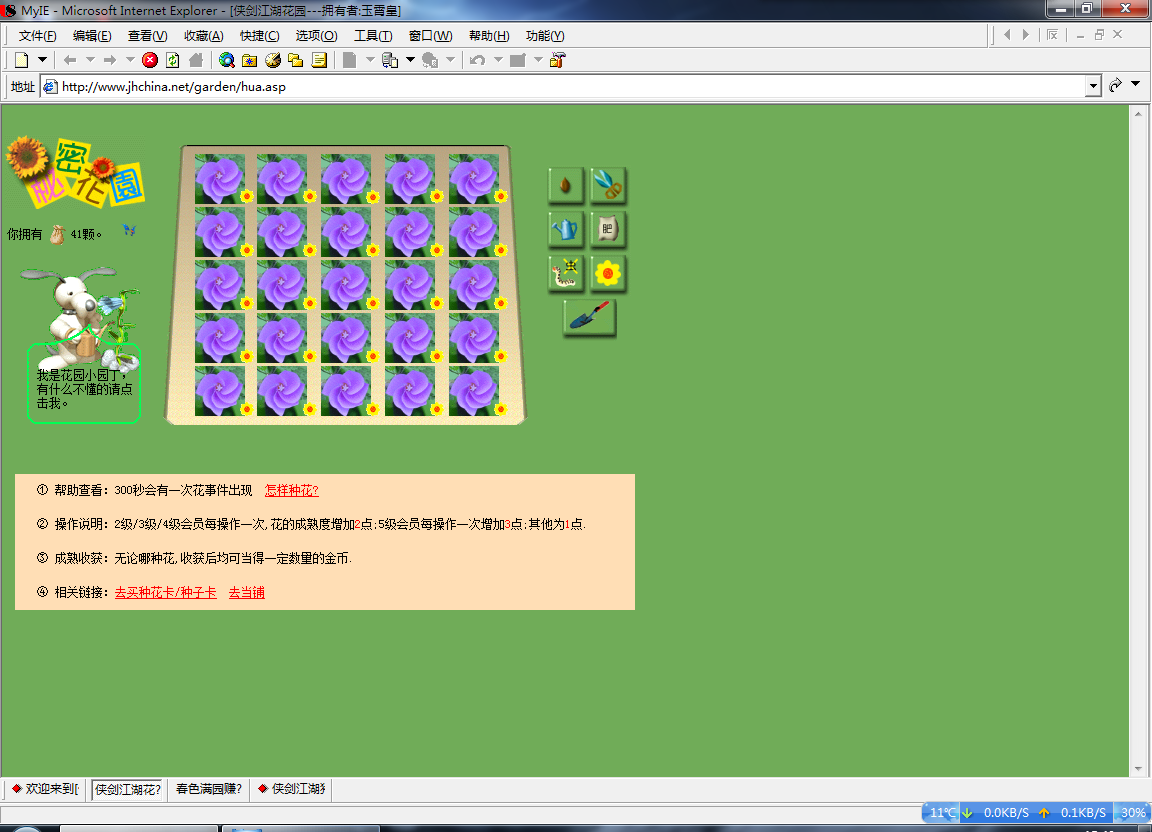Click scrollbar up arrow on page

pos(1138,114)
